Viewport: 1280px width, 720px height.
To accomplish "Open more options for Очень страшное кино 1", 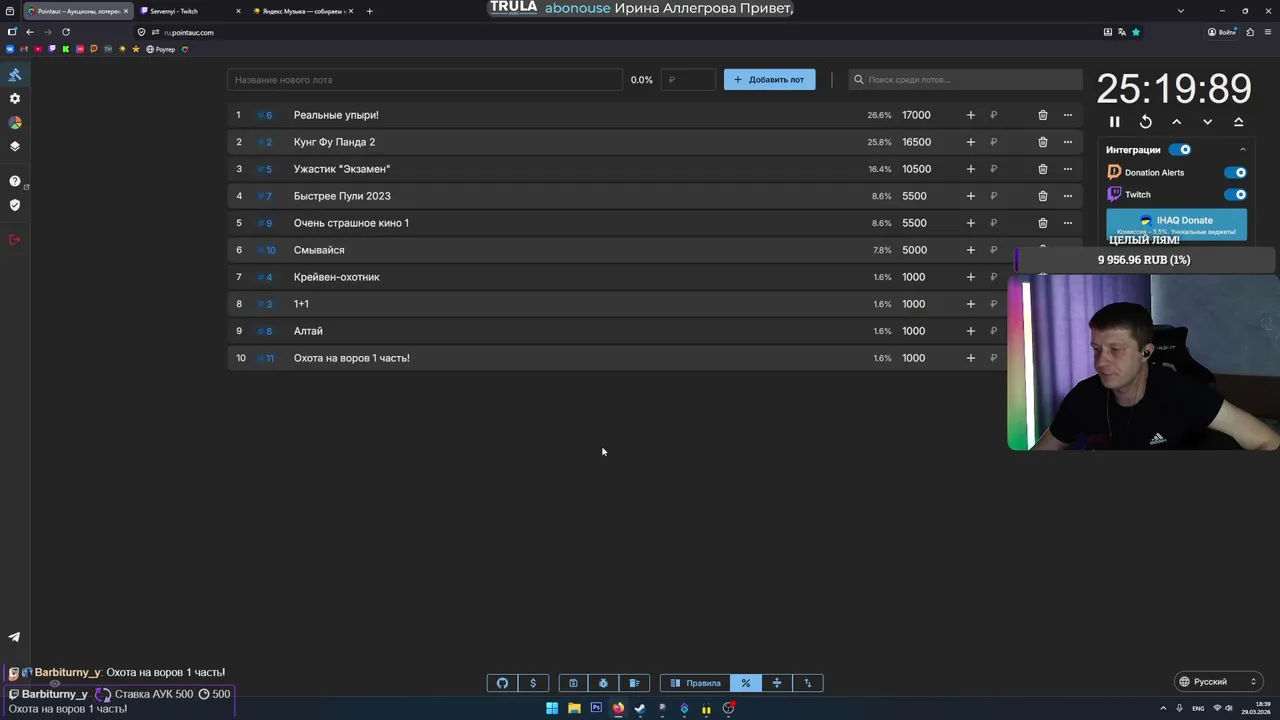I will 1067,223.
